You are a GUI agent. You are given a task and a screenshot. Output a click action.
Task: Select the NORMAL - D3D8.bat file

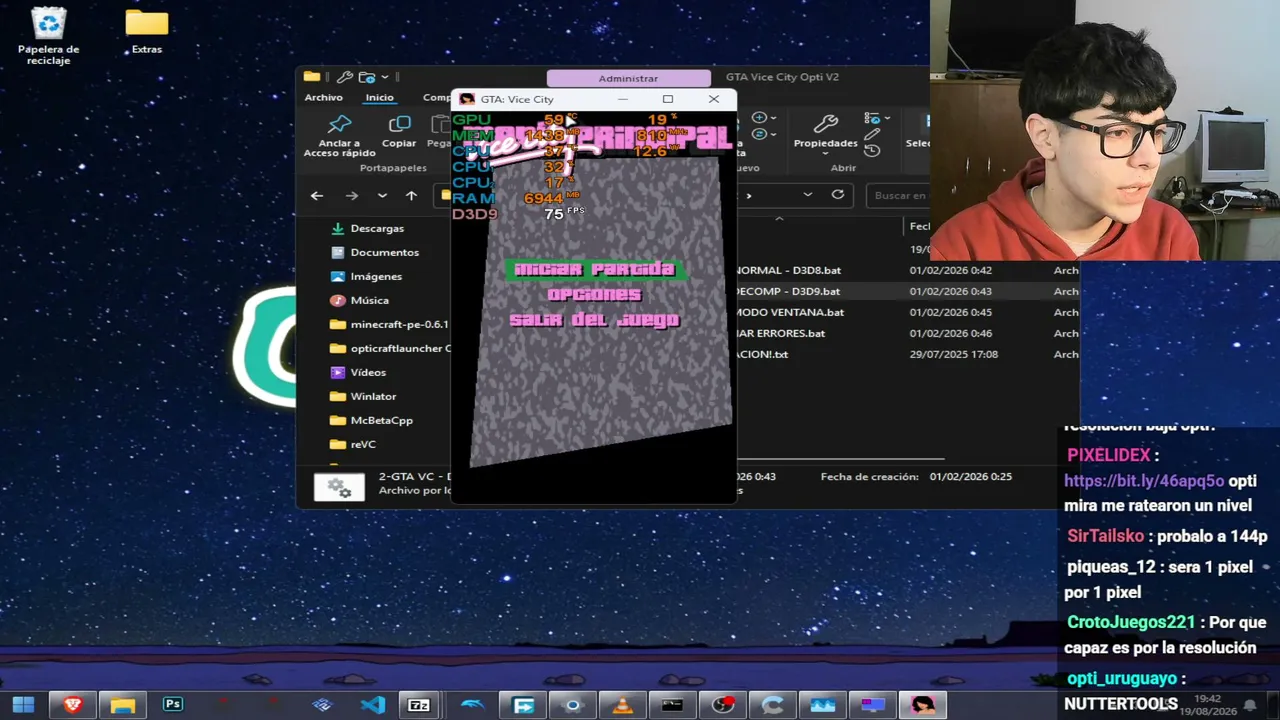coord(788,270)
